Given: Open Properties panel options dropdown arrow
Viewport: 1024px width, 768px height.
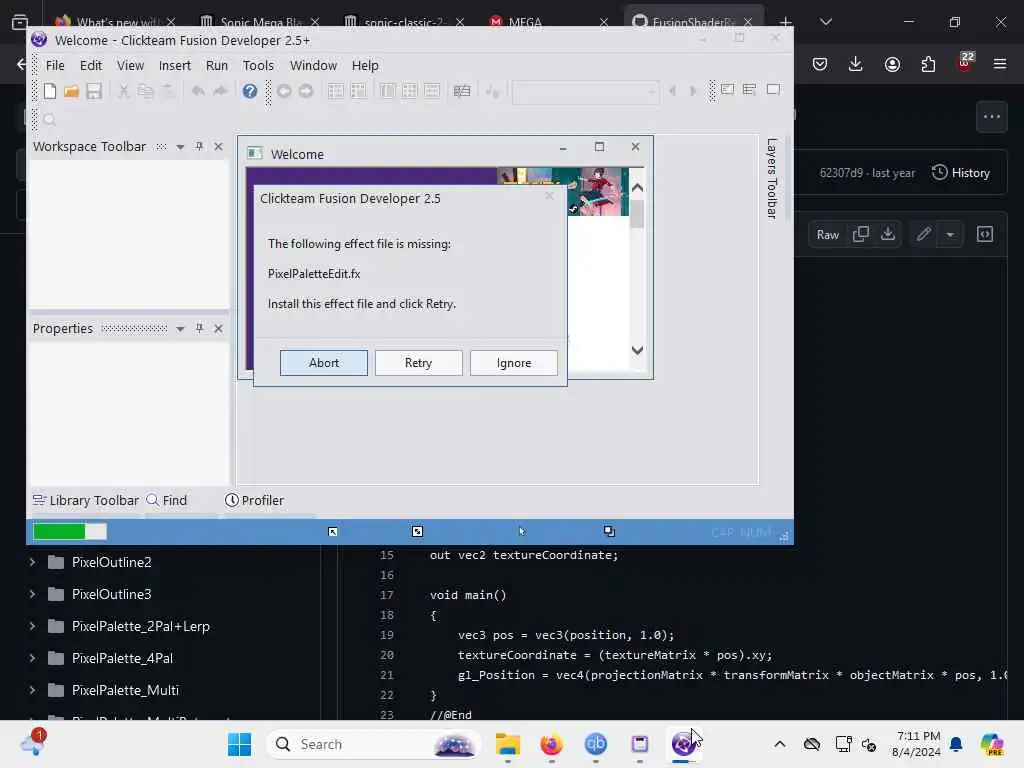Looking at the screenshot, I should coord(180,329).
